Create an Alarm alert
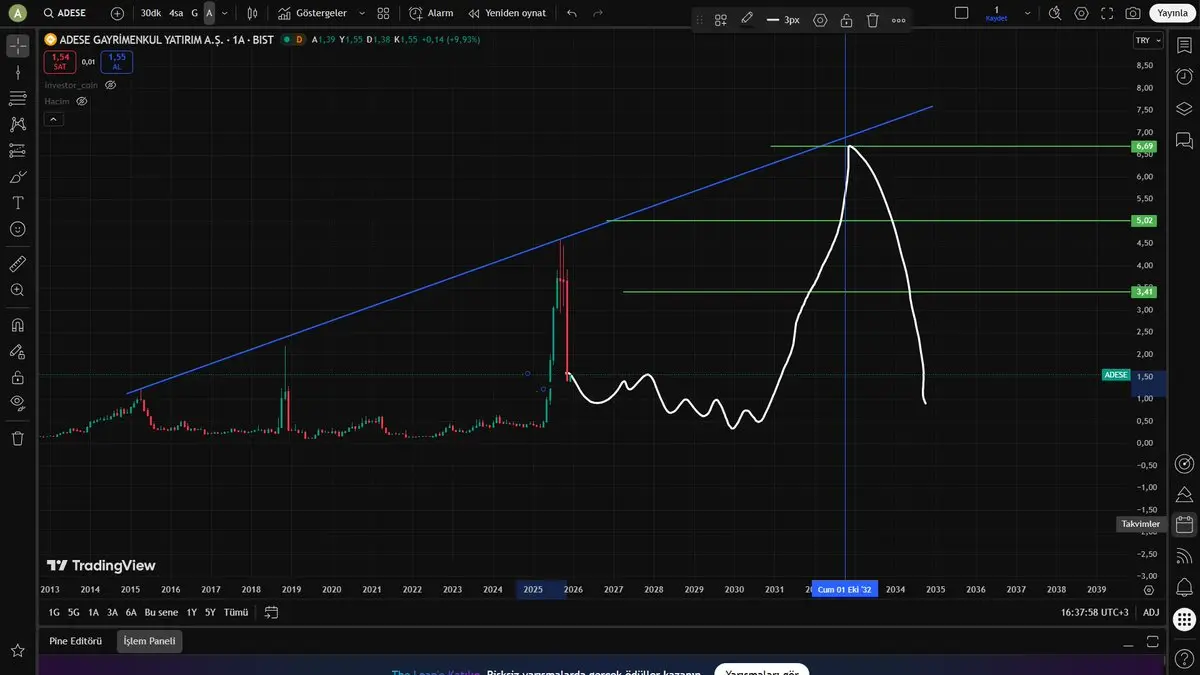Screen dimensions: 1200x675 (431, 13)
